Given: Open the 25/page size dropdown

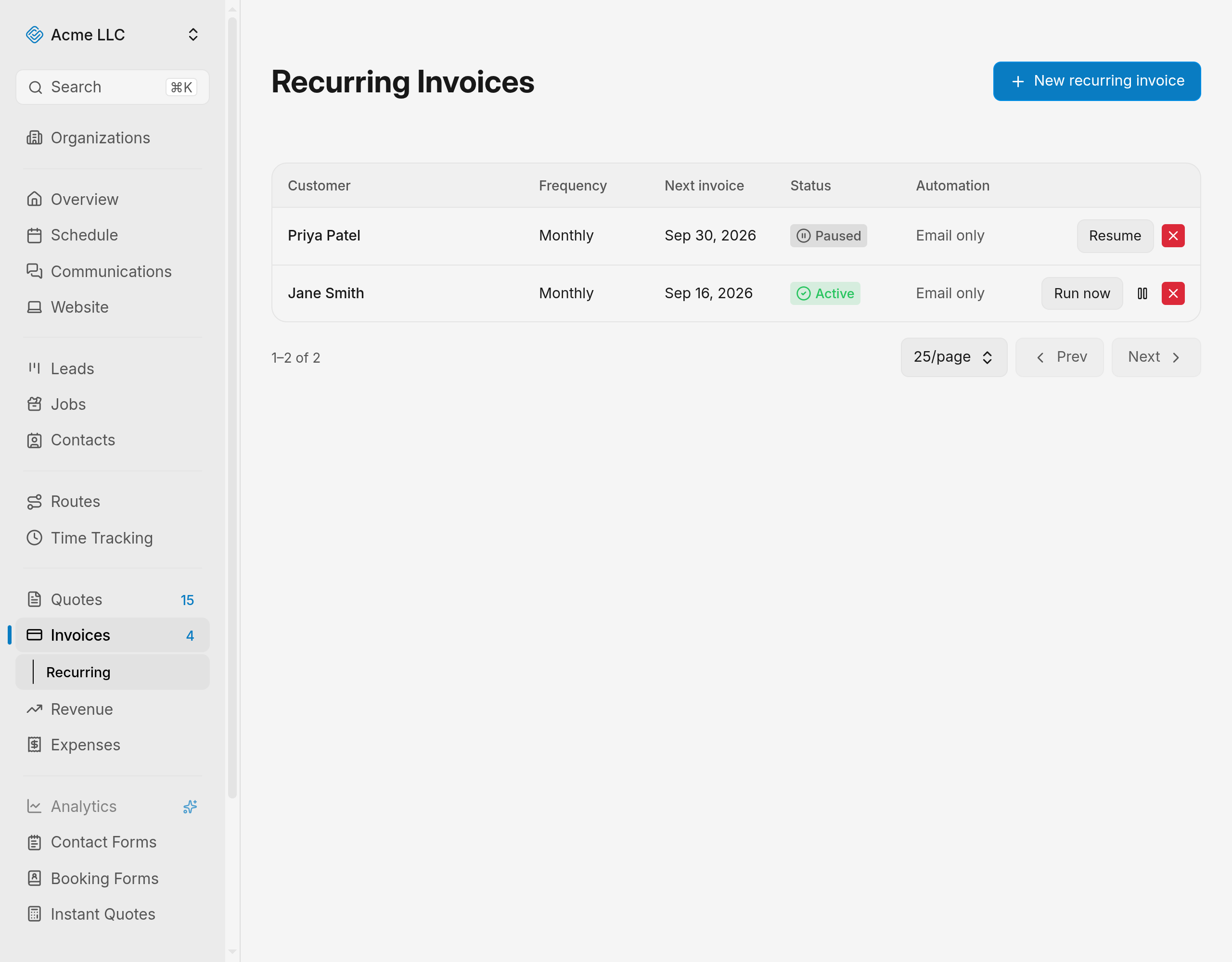Looking at the screenshot, I should pos(953,357).
